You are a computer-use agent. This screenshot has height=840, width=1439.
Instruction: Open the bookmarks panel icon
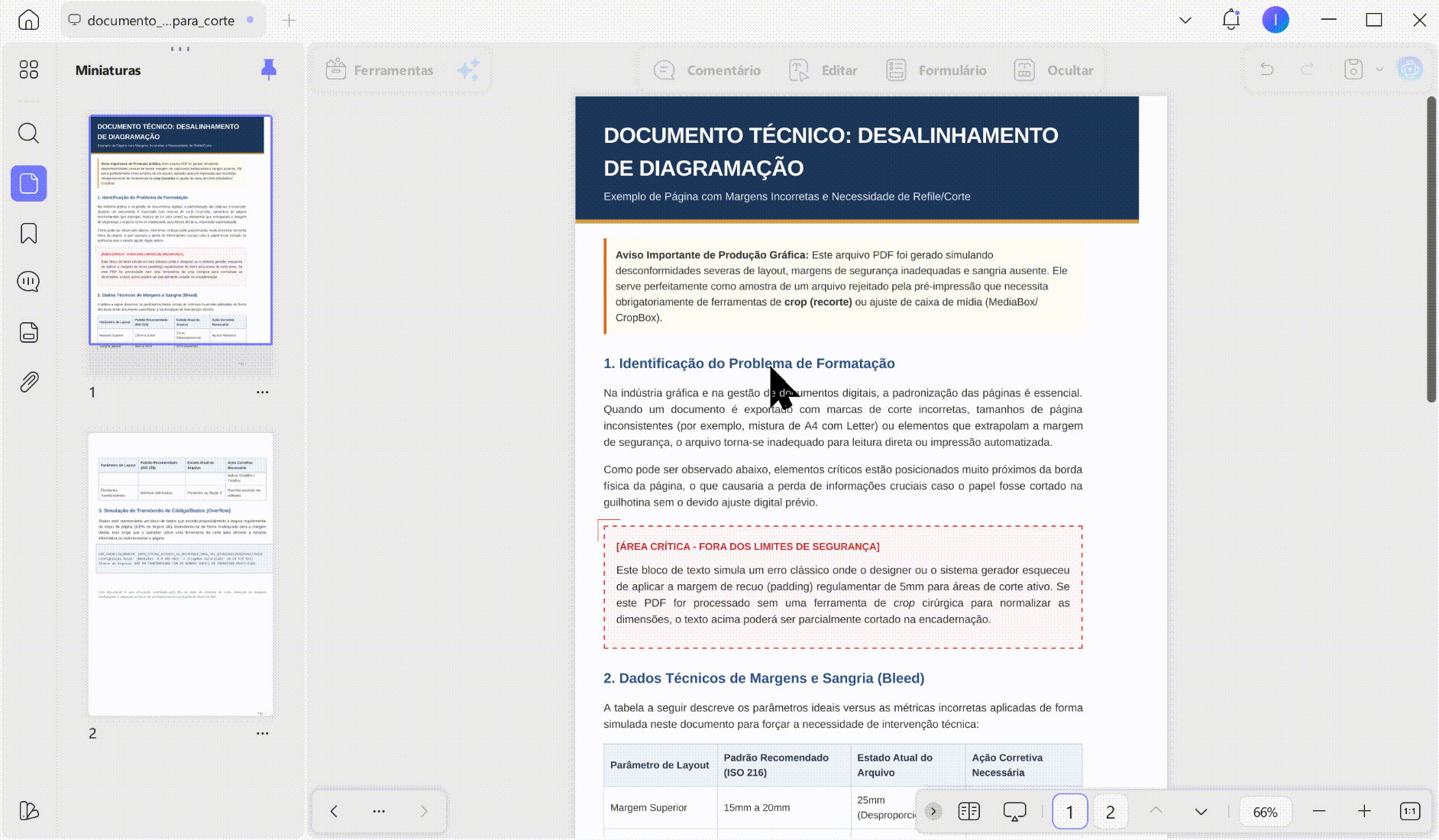[x=28, y=233]
